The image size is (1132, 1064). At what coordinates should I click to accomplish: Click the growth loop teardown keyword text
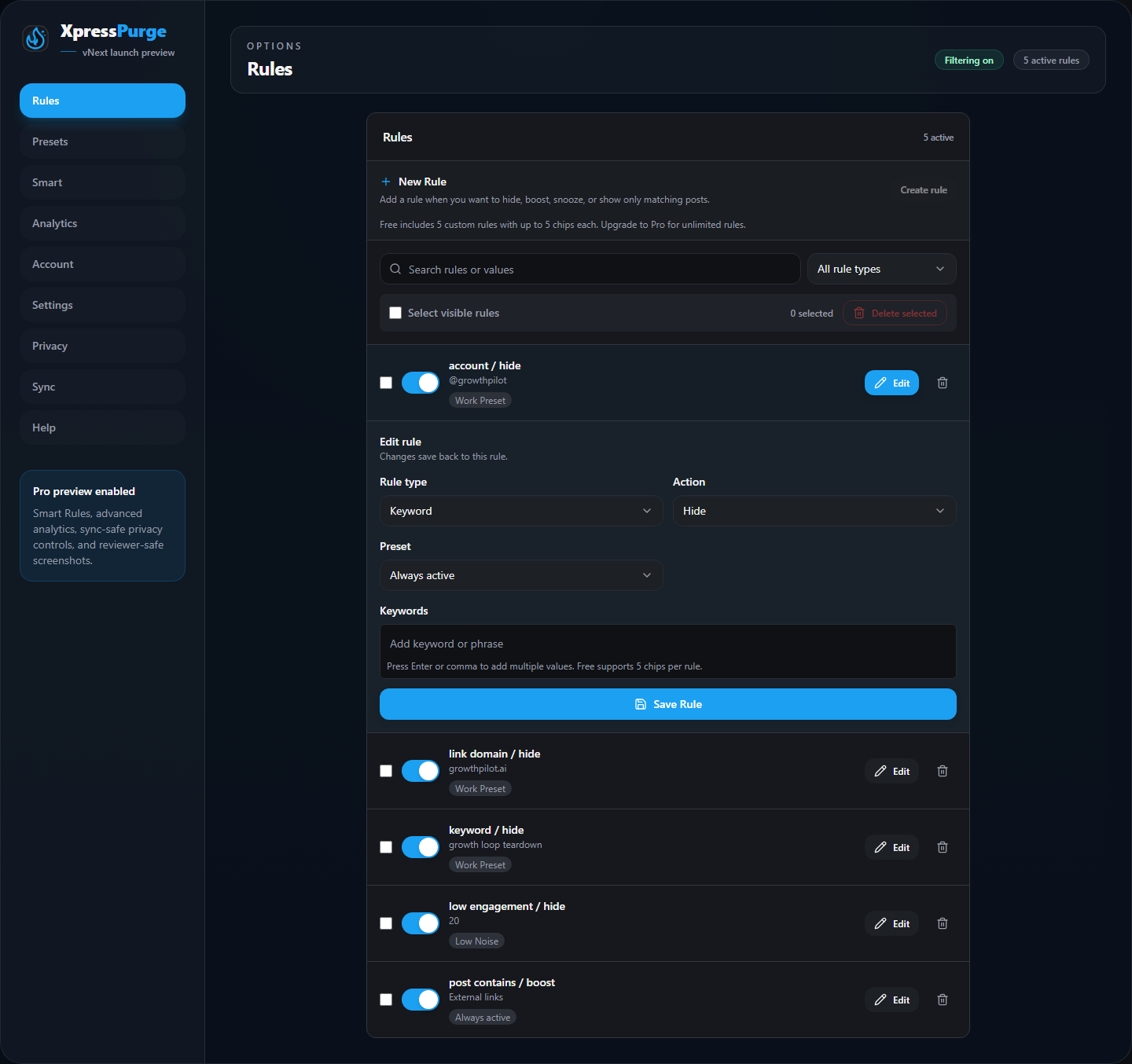tap(495, 845)
